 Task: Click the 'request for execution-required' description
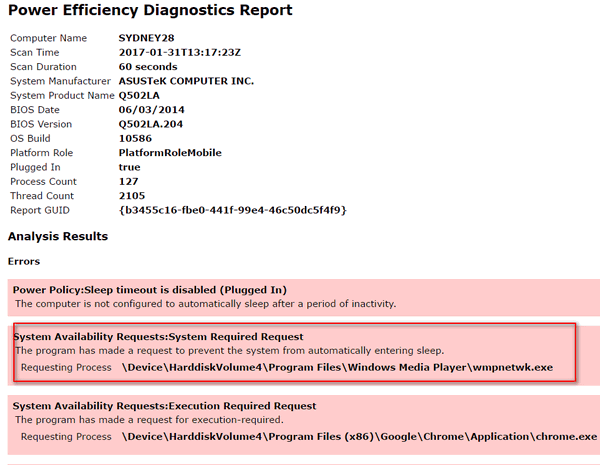(149, 420)
